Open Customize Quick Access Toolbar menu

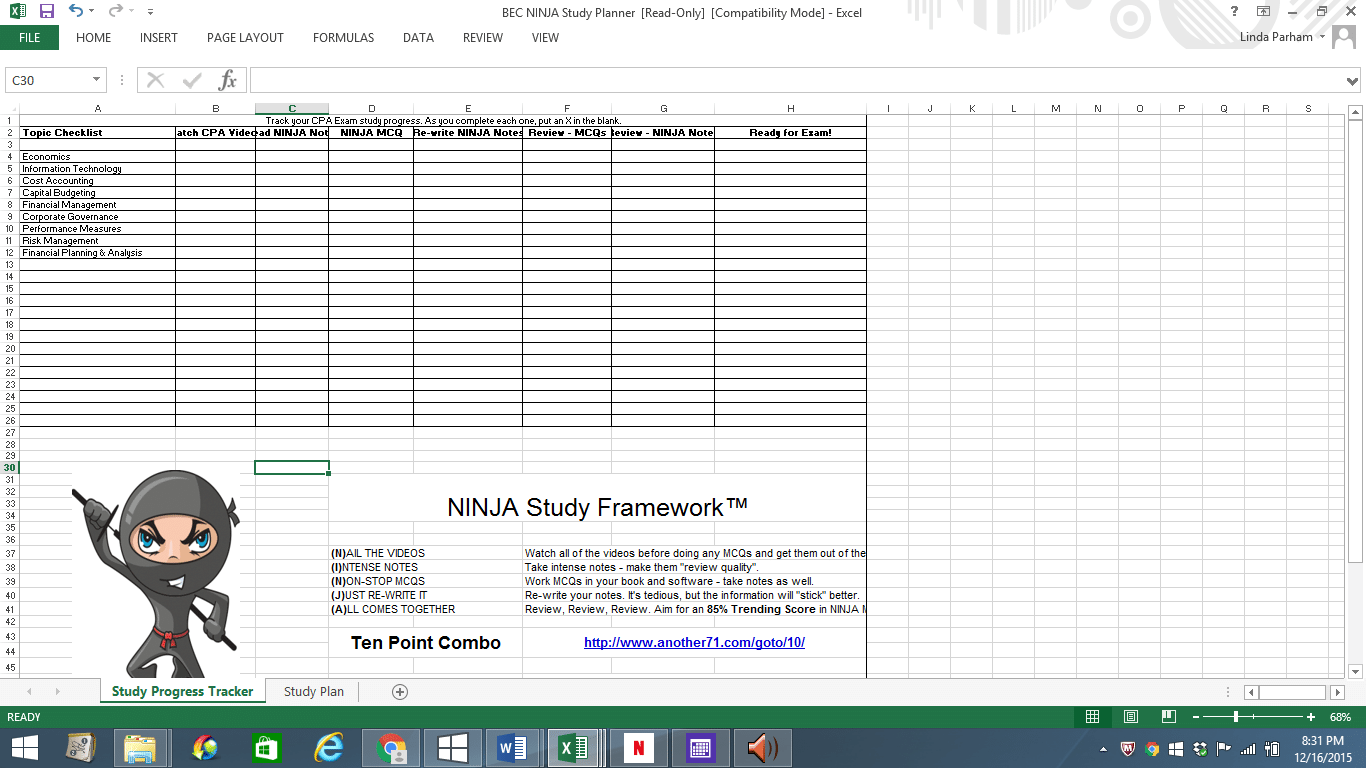pos(150,12)
